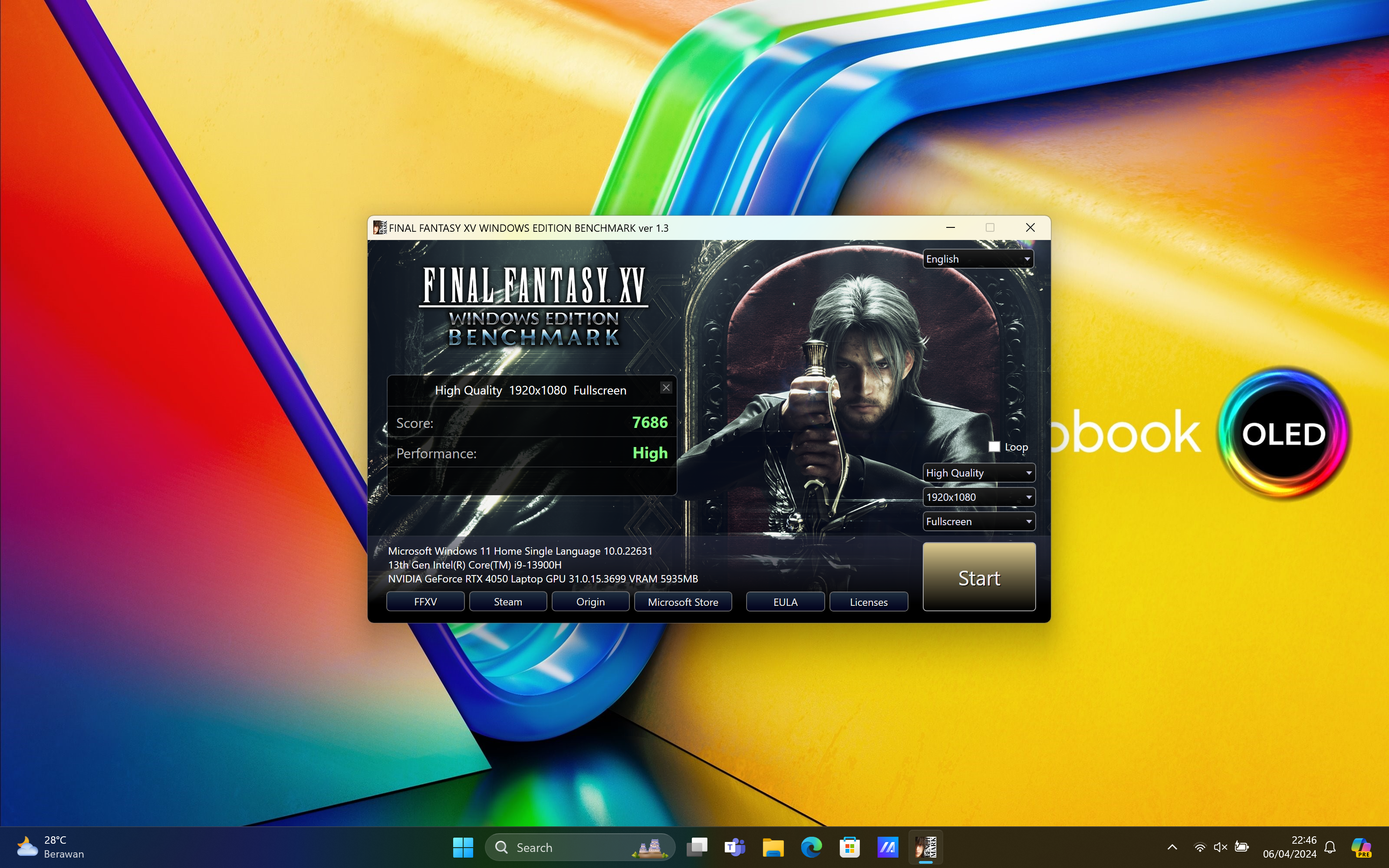Open Microsoft Teams from taskbar
Viewport: 1389px width, 868px height.
point(735,847)
